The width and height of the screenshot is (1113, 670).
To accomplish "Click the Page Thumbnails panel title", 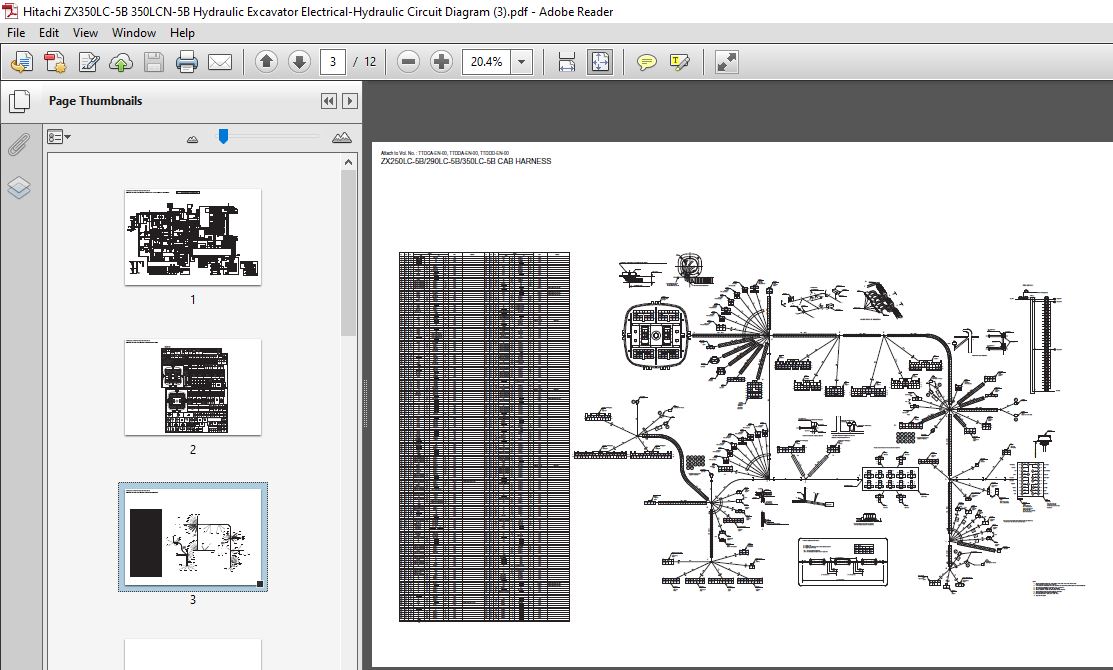I will click(x=95, y=101).
